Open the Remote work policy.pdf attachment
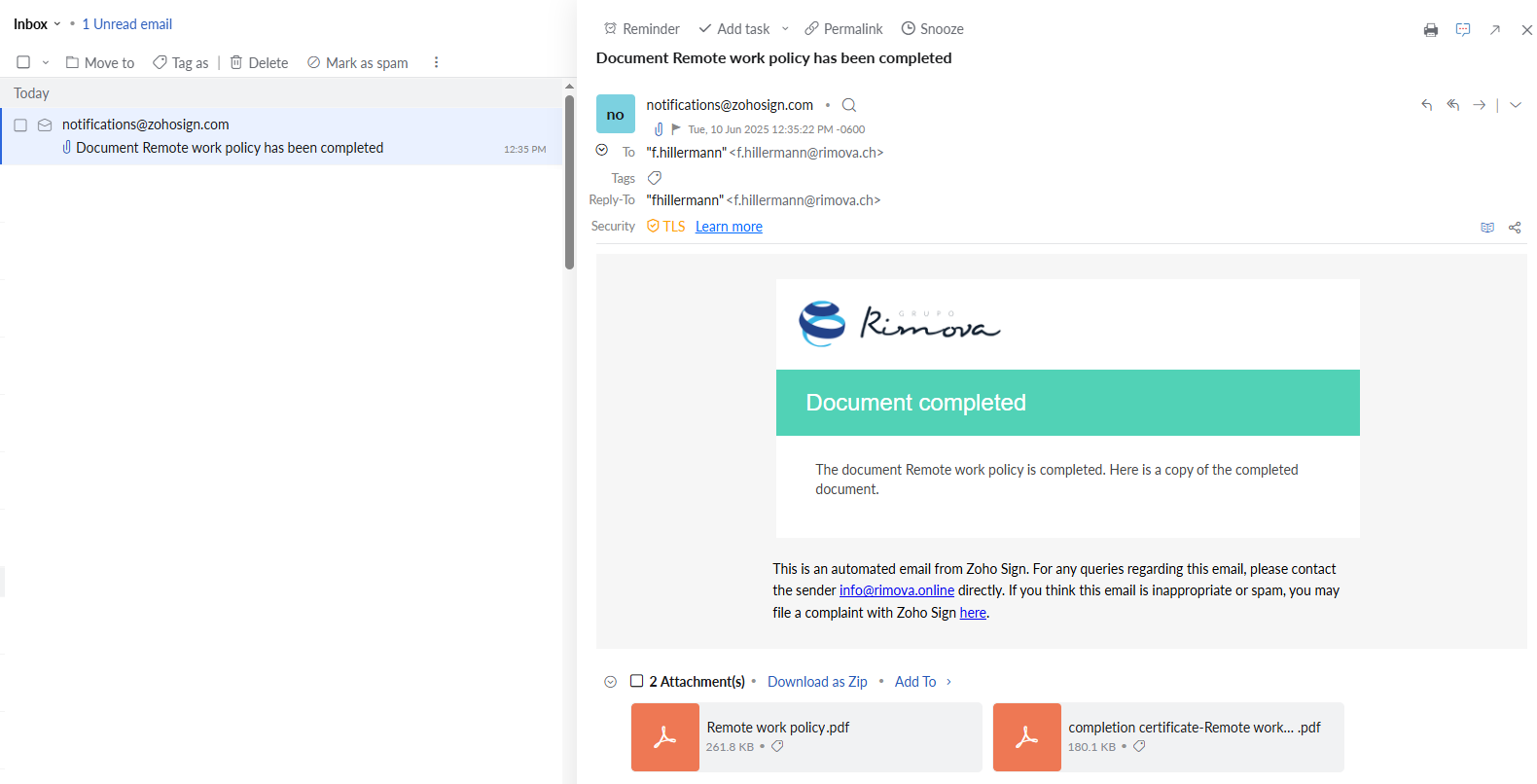 (x=777, y=728)
